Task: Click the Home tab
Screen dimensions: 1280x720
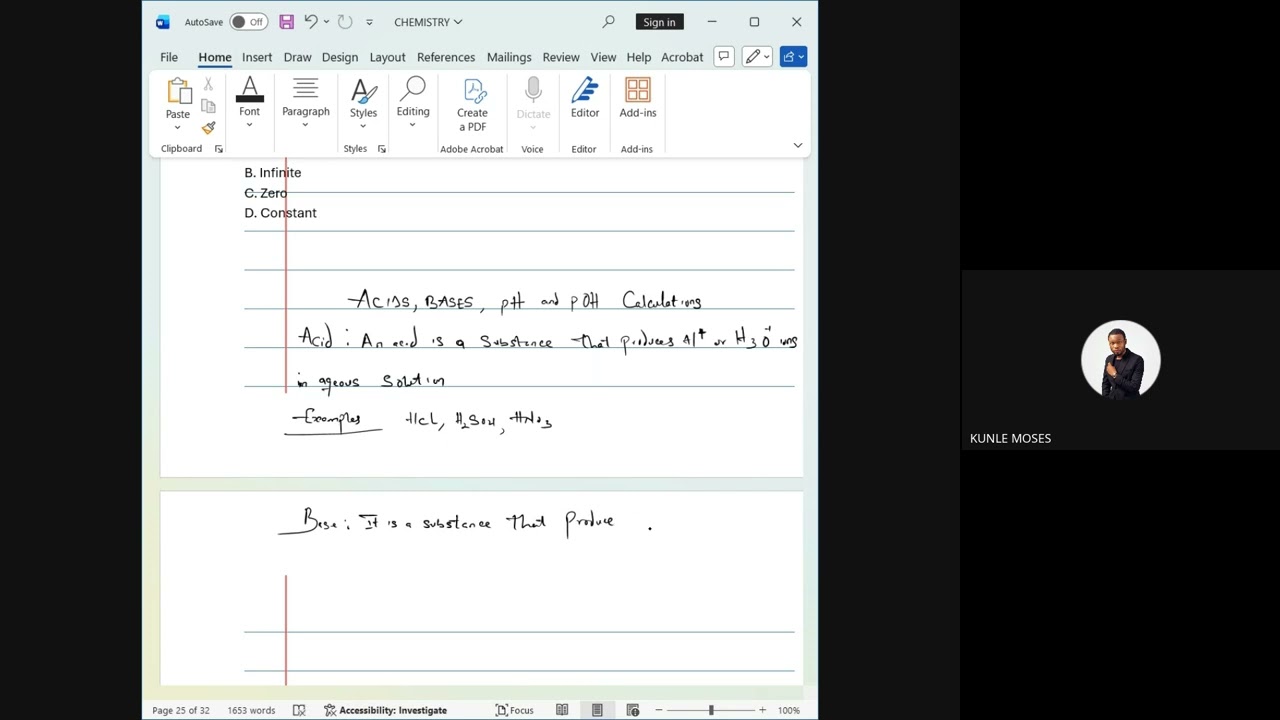Action: (x=214, y=57)
